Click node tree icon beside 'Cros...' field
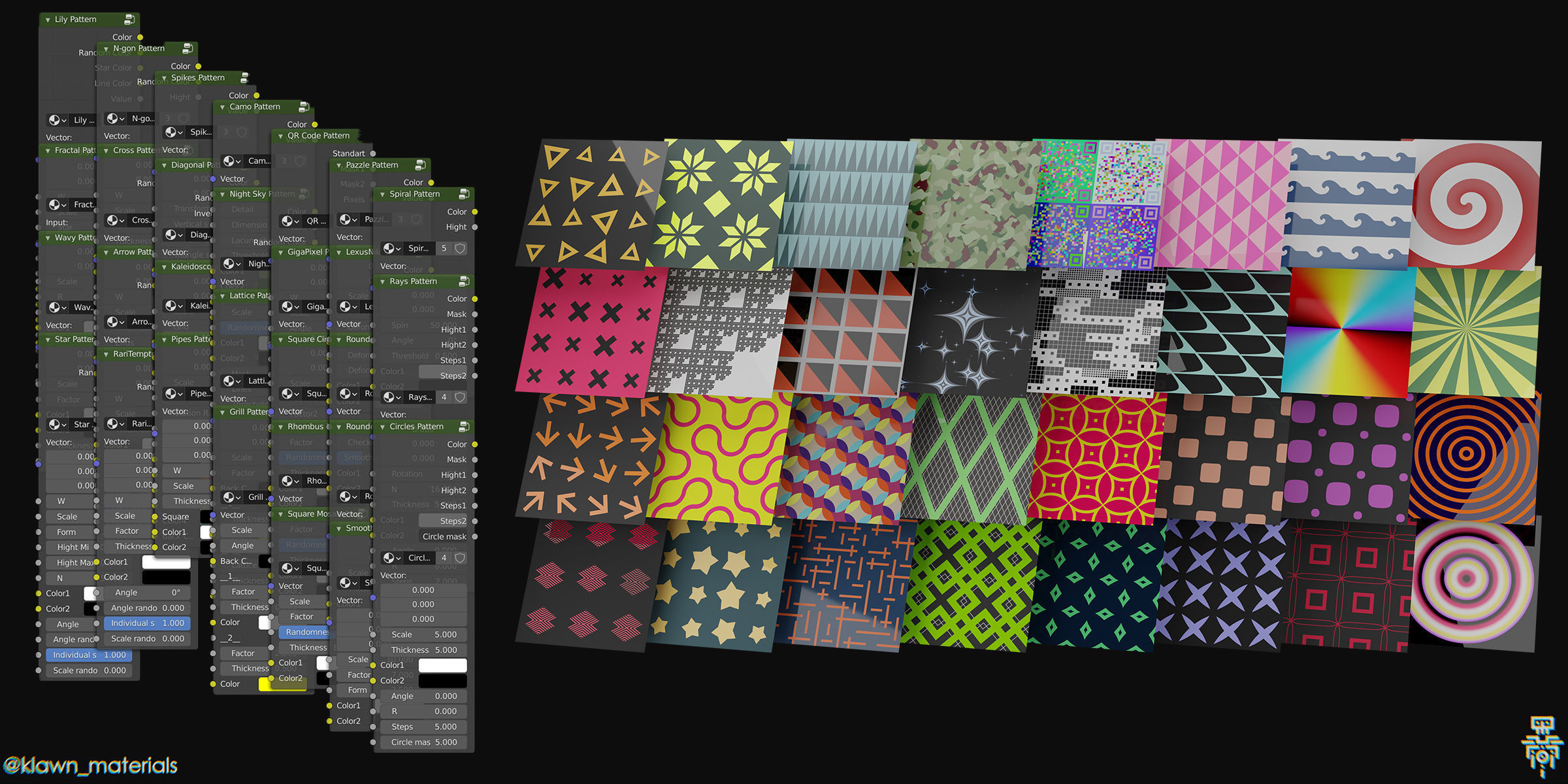Screen dimensions: 1568x784 115,220
